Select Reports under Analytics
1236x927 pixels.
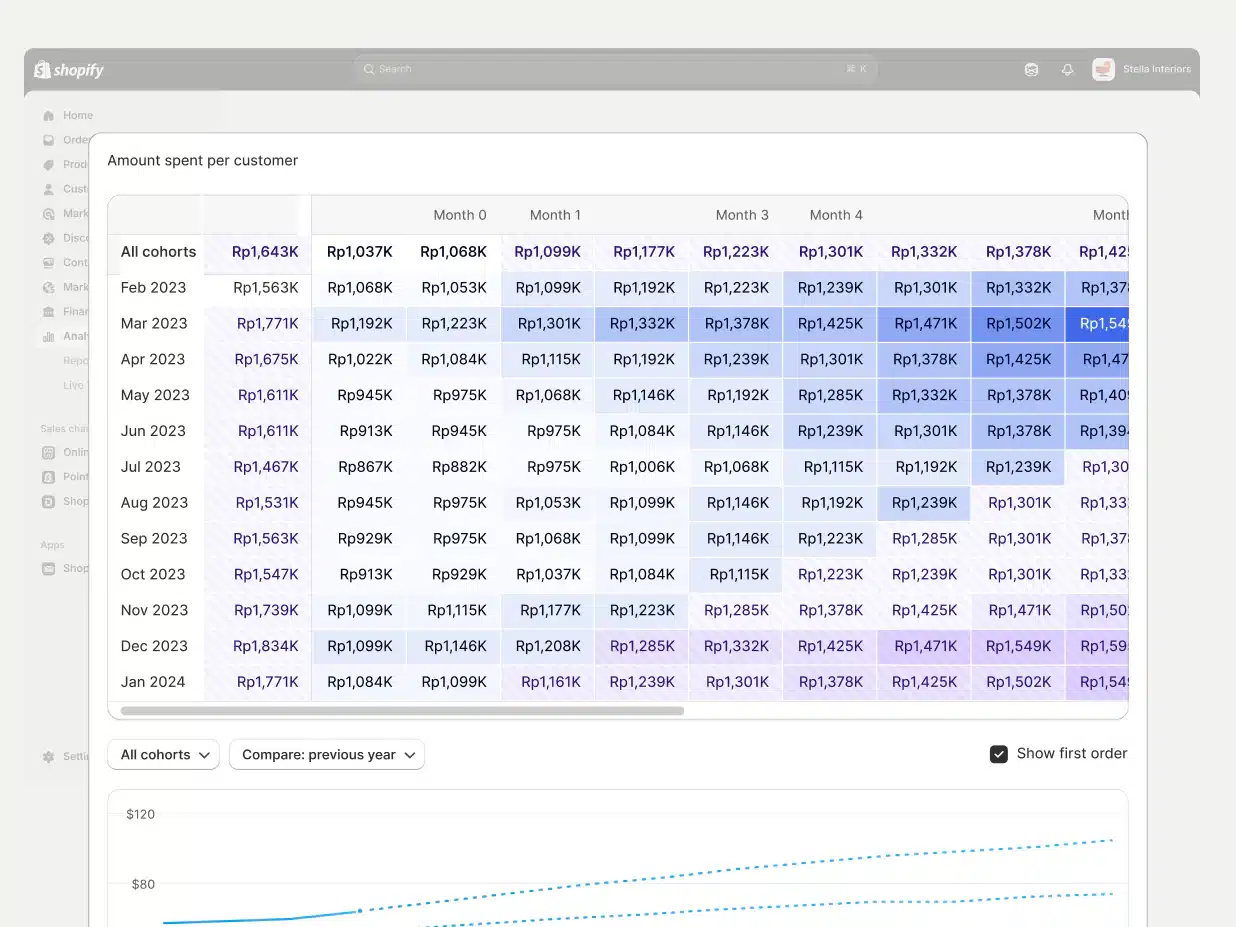coord(76,360)
